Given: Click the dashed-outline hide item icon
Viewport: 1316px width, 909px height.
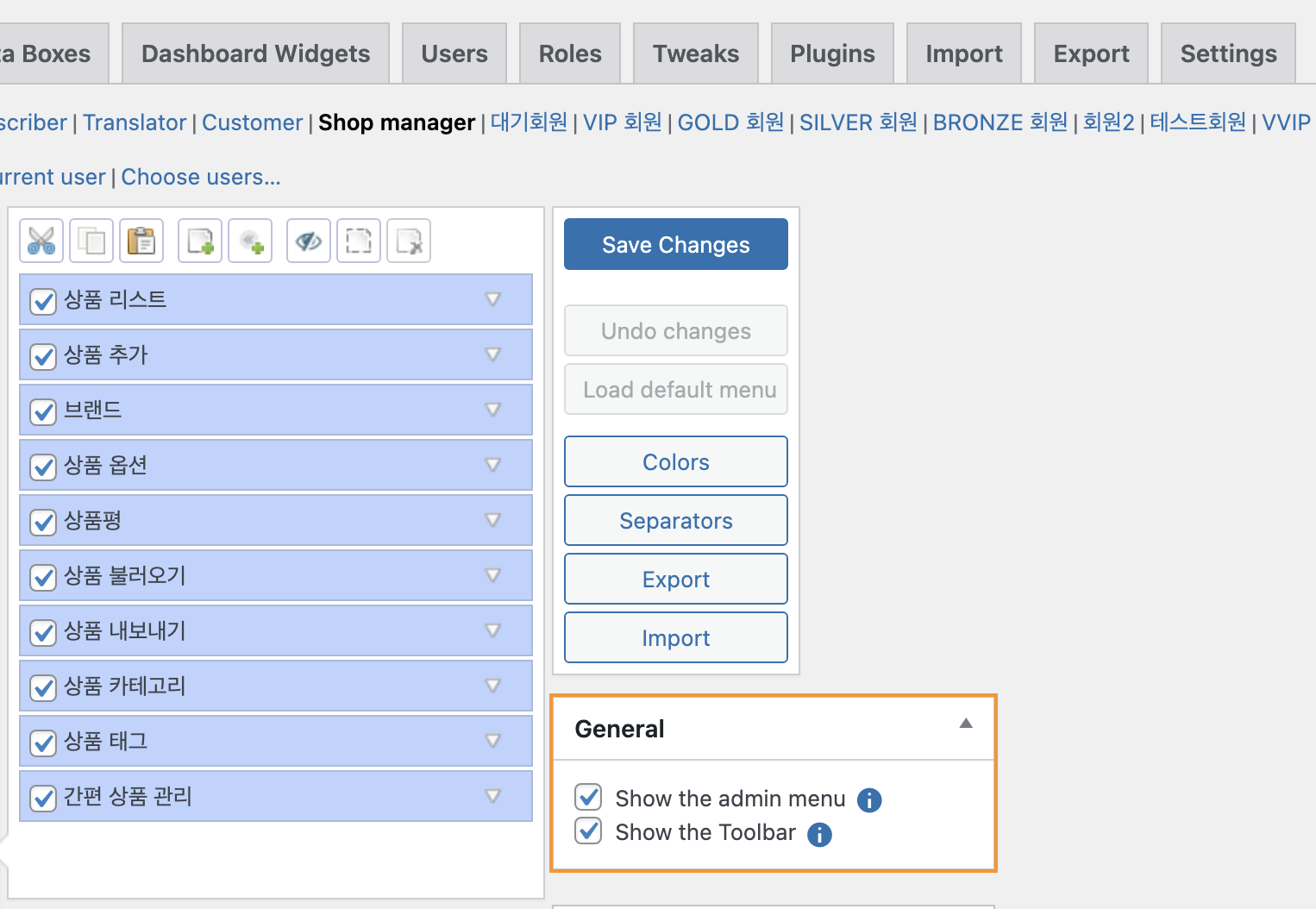Looking at the screenshot, I should pos(359,241).
